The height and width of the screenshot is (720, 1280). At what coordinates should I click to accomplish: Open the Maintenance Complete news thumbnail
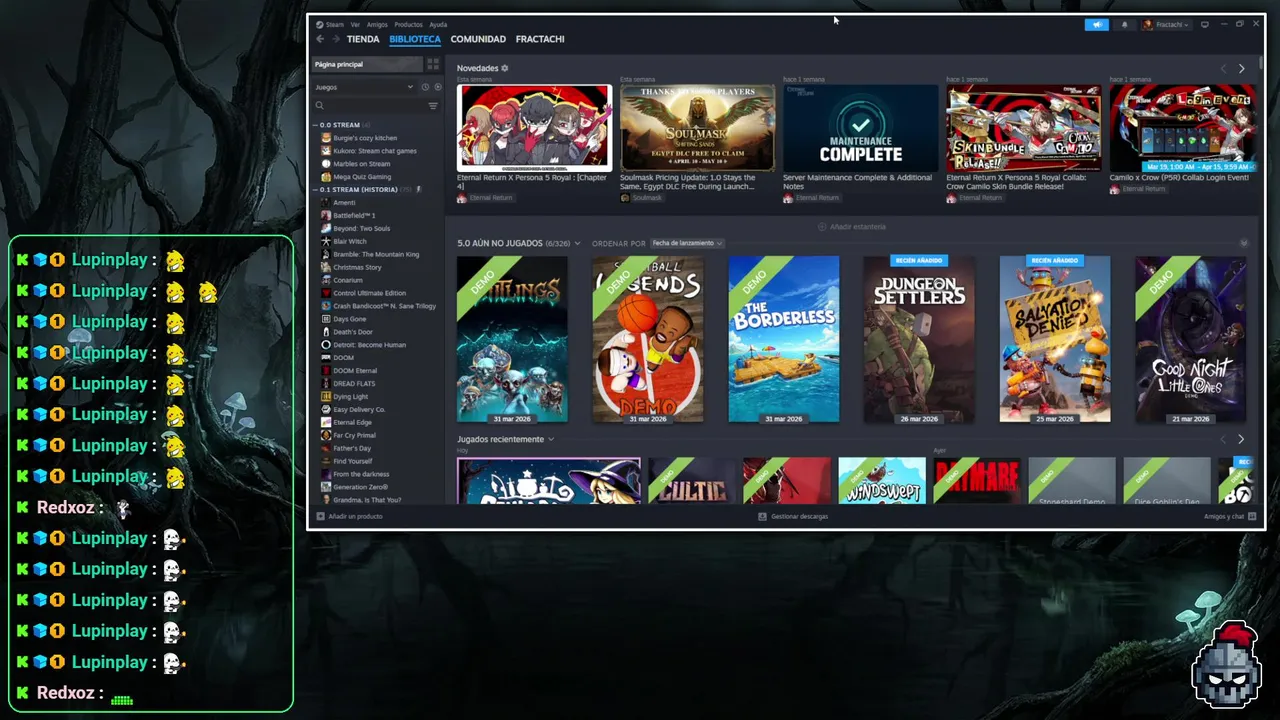[861, 128]
